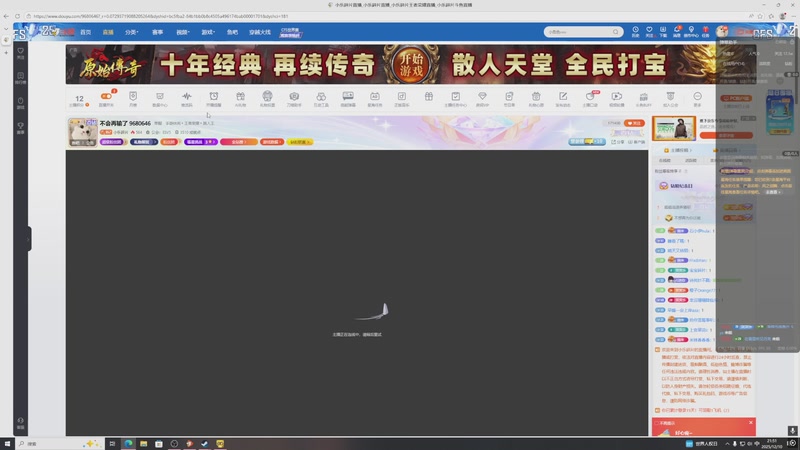Click the browser refresh button
Screen dimensions: 800x450
(17, 16)
